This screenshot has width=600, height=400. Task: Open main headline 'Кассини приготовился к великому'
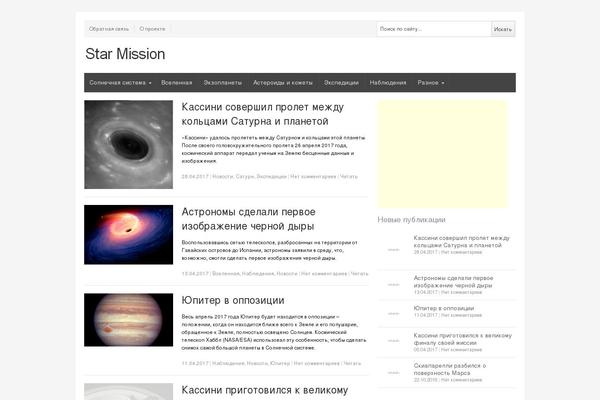point(264,390)
